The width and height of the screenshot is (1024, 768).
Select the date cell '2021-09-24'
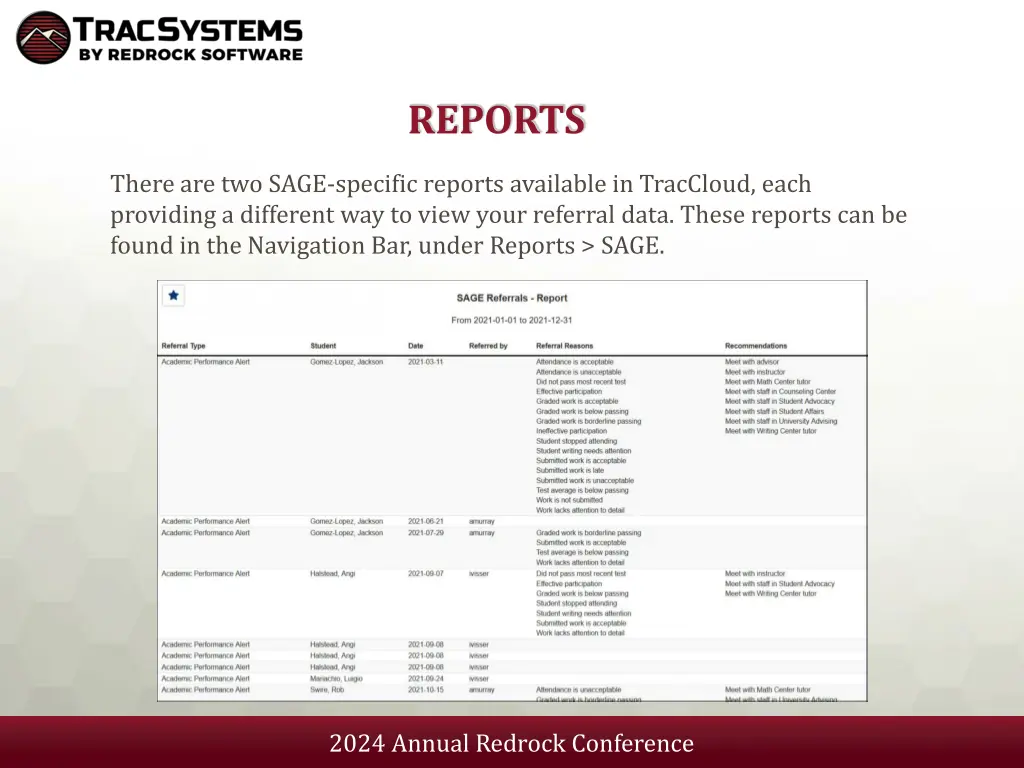click(426, 679)
